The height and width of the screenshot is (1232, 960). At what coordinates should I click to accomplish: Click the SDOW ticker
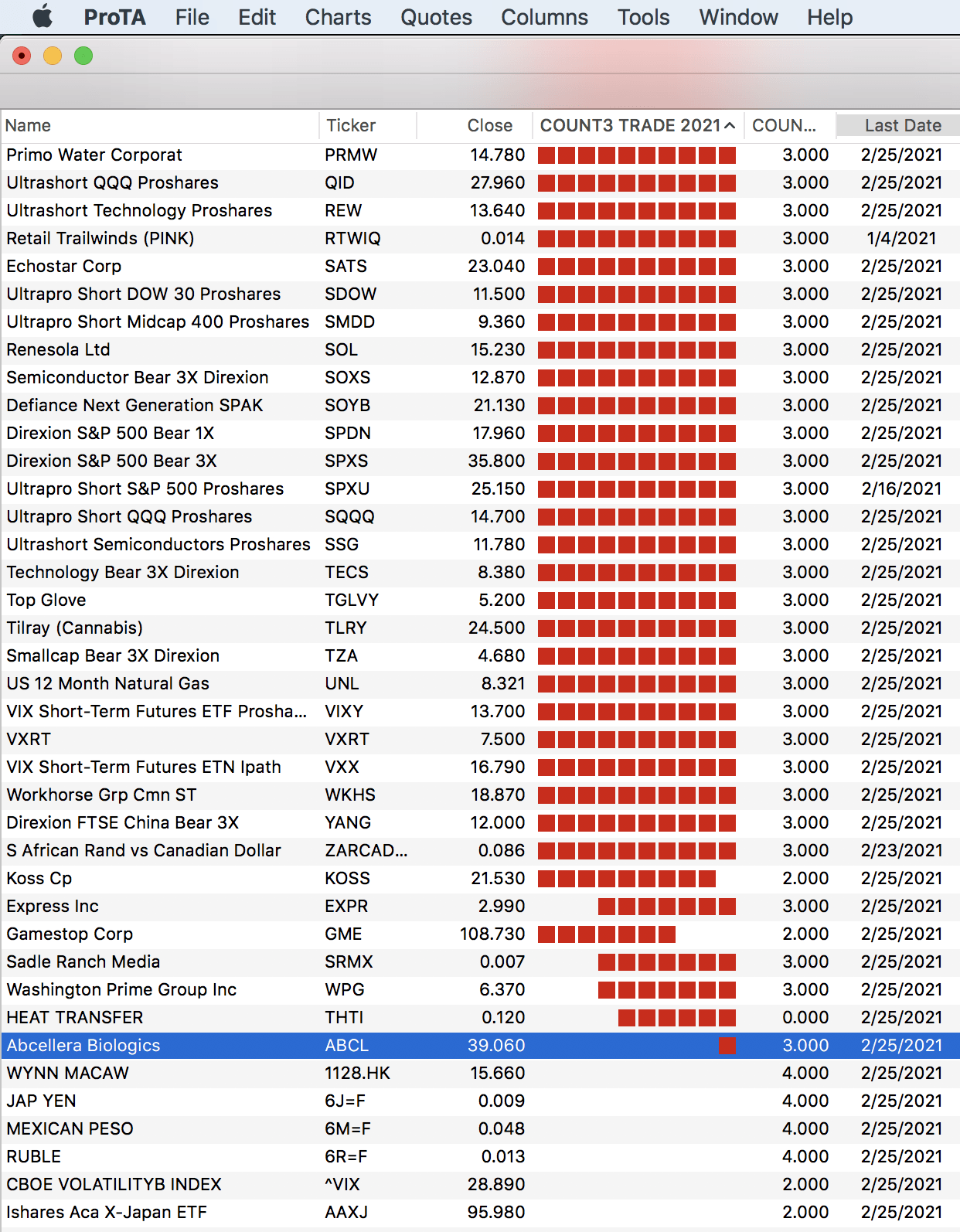point(350,294)
